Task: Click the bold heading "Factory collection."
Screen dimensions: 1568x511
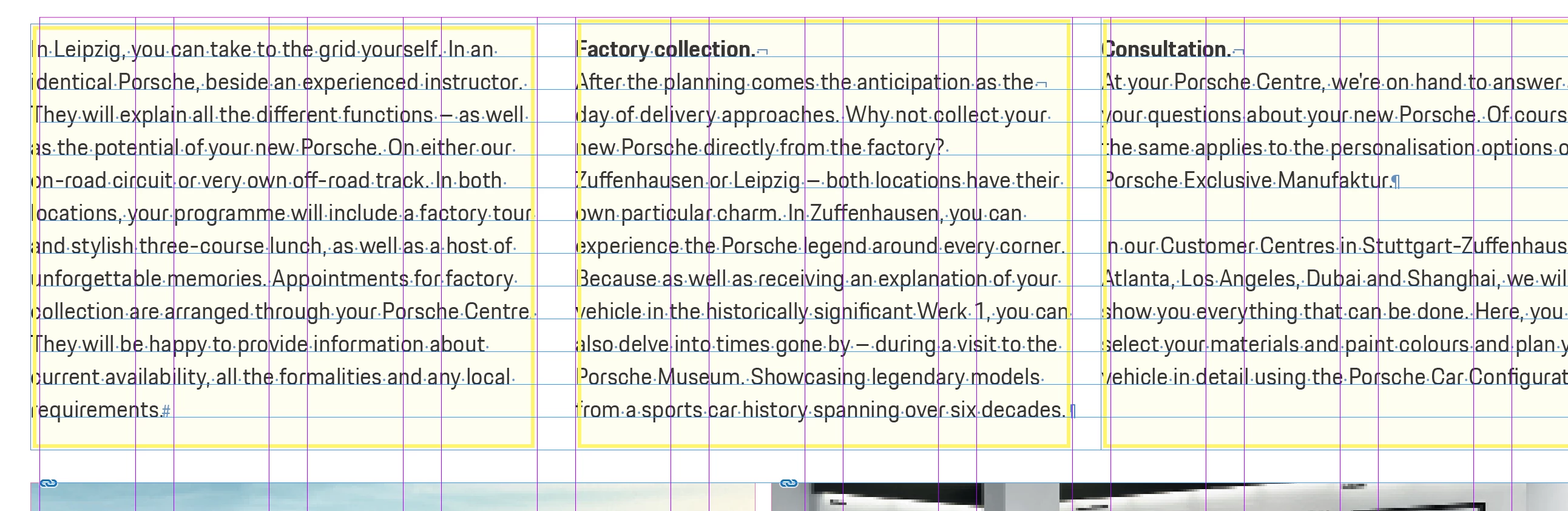Action: [666, 49]
